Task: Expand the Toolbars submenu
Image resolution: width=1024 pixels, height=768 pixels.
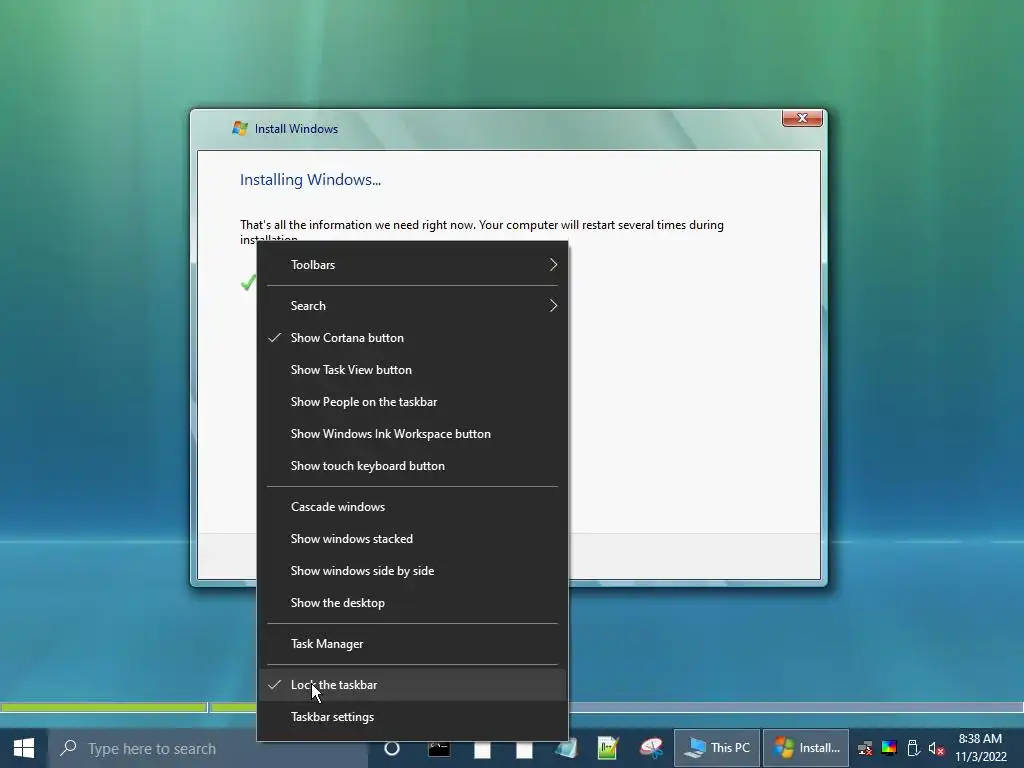Action: 413,264
